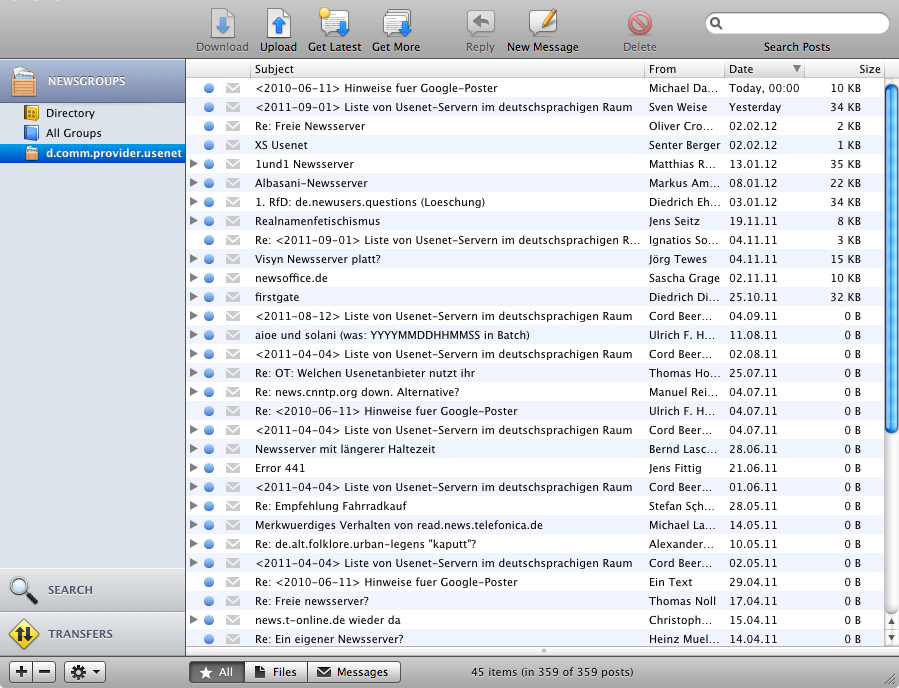Image resolution: width=899 pixels, height=688 pixels.
Task: Toggle unread dot for XS Usenet post
Action: 209,145
